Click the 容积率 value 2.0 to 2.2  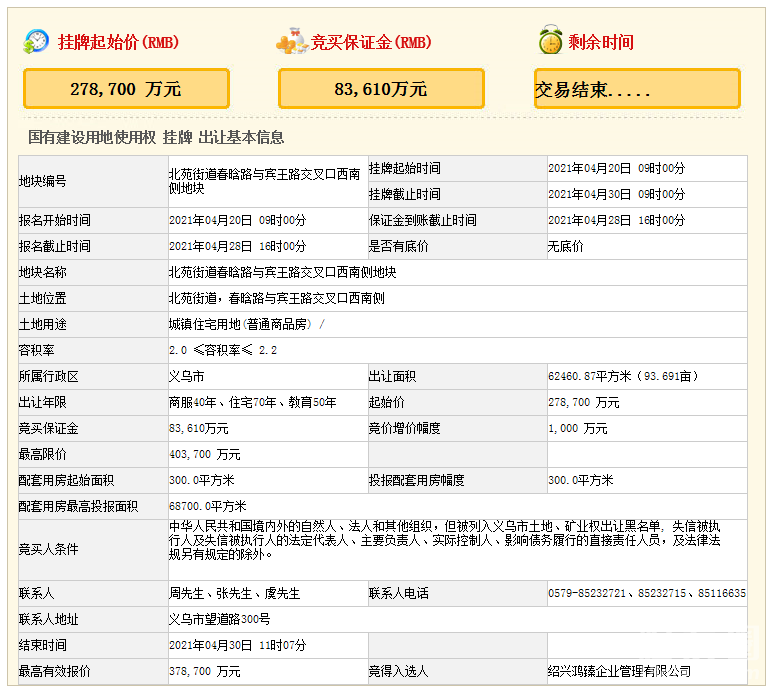pyautogui.click(x=223, y=350)
